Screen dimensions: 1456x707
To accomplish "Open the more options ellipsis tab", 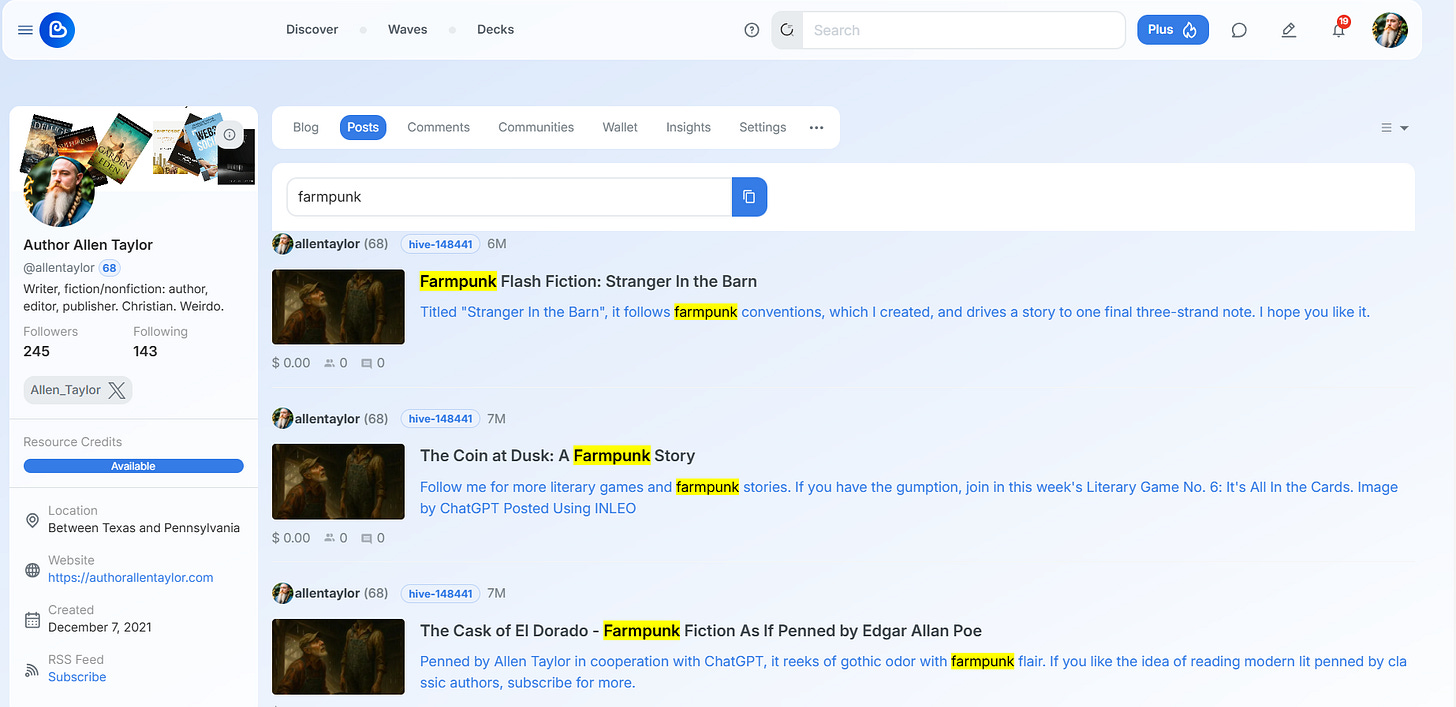I will pyautogui.click(x=816, y=127).
